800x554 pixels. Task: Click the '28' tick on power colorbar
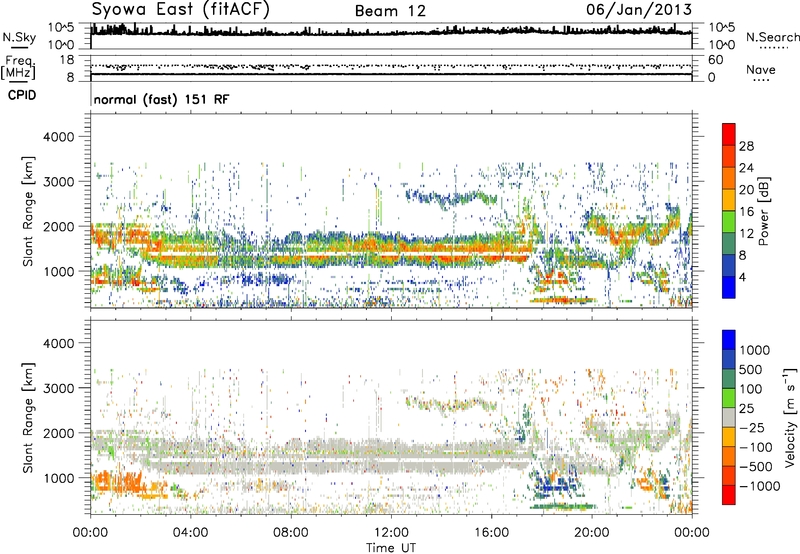746,146
